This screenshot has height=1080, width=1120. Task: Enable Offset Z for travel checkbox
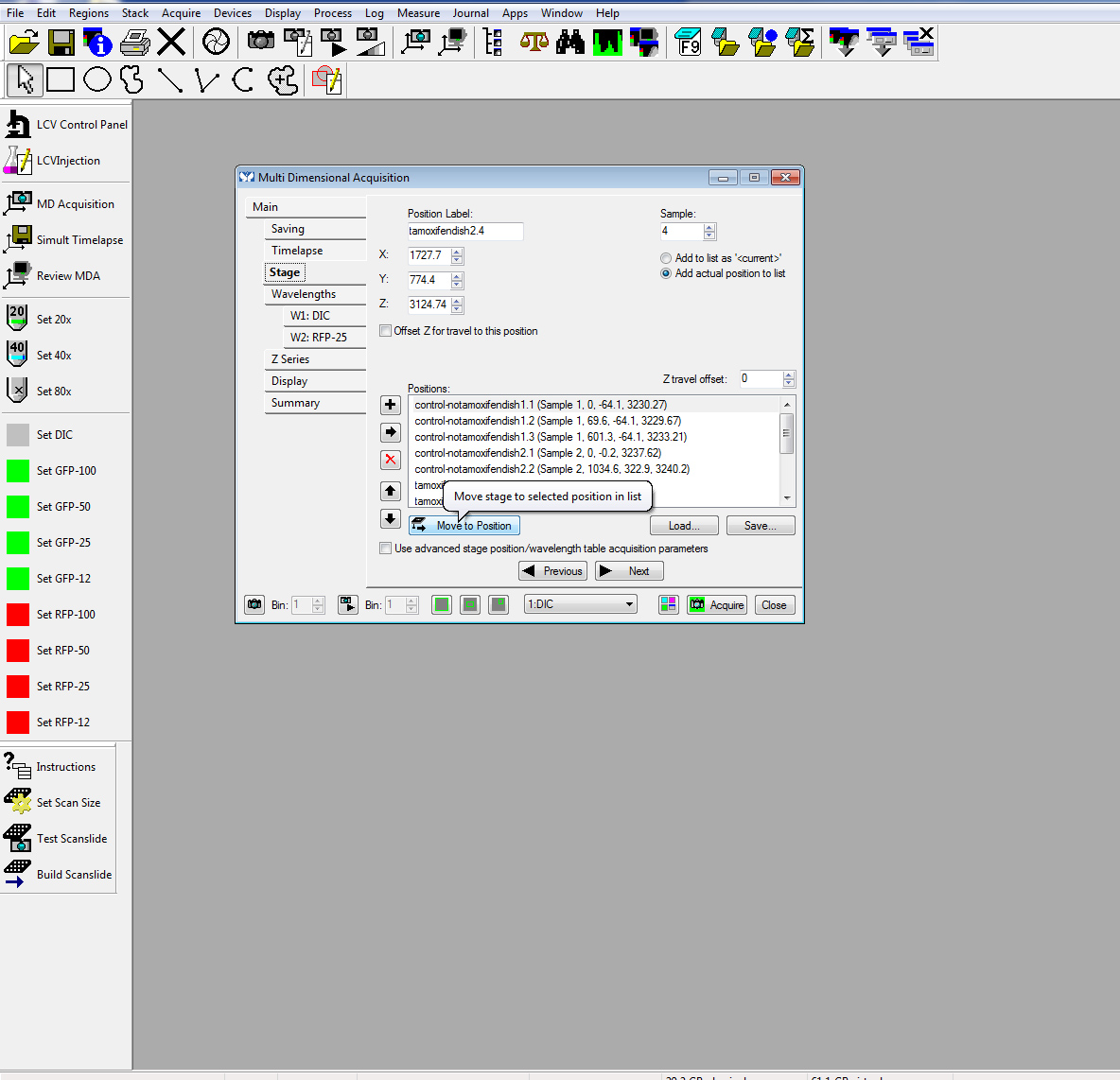pyautogui.click(x=386, y=331)
